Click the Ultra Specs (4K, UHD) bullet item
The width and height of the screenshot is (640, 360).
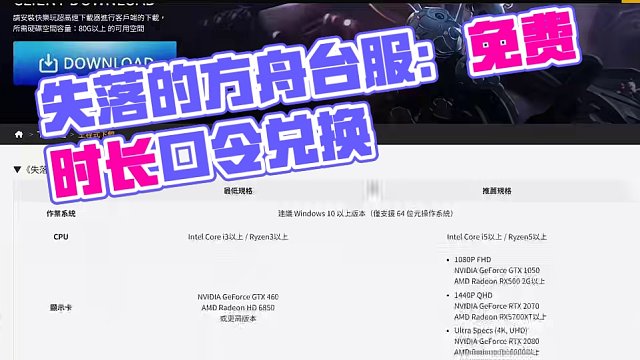(x=491, y=330)
